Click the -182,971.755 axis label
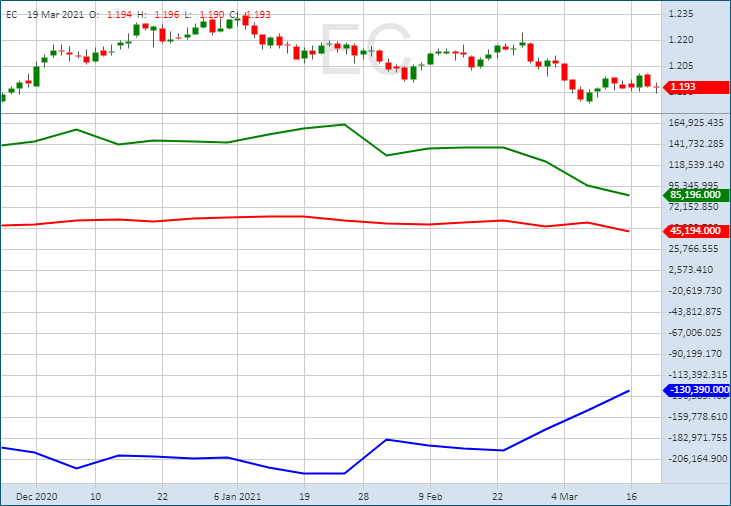Screen dimensions: 731x506 tap(697, 438)
